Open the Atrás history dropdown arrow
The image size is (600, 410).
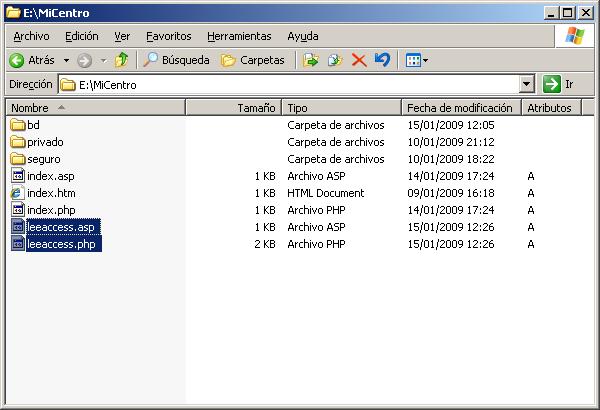pos(65,60)
